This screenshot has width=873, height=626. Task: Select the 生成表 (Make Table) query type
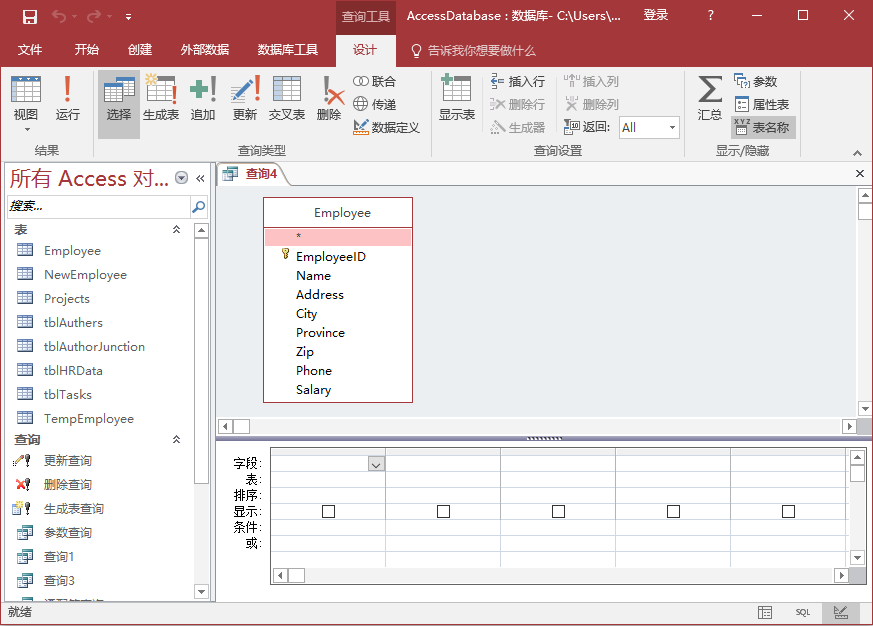point(161,99)
